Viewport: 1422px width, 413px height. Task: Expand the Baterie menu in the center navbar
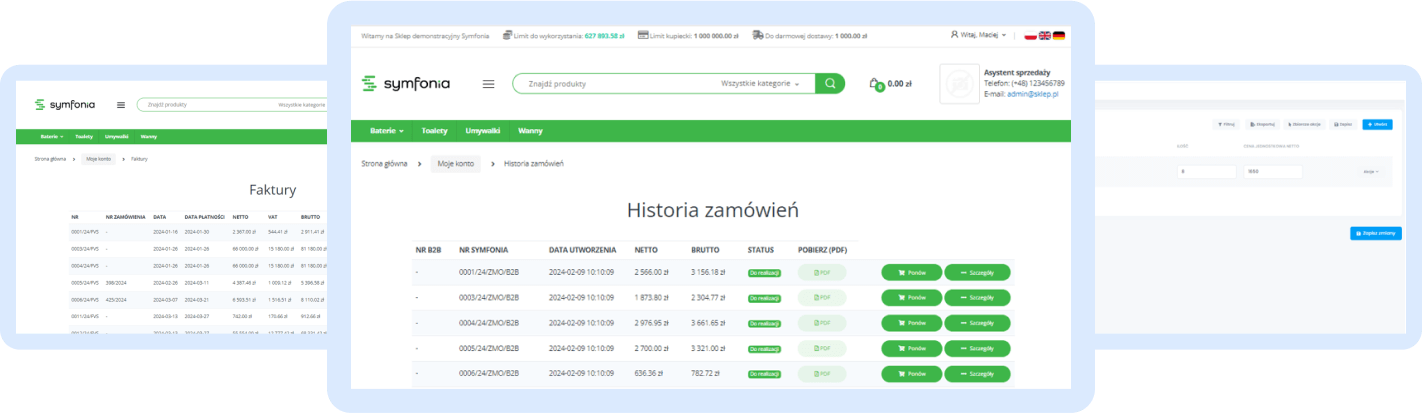387,131
